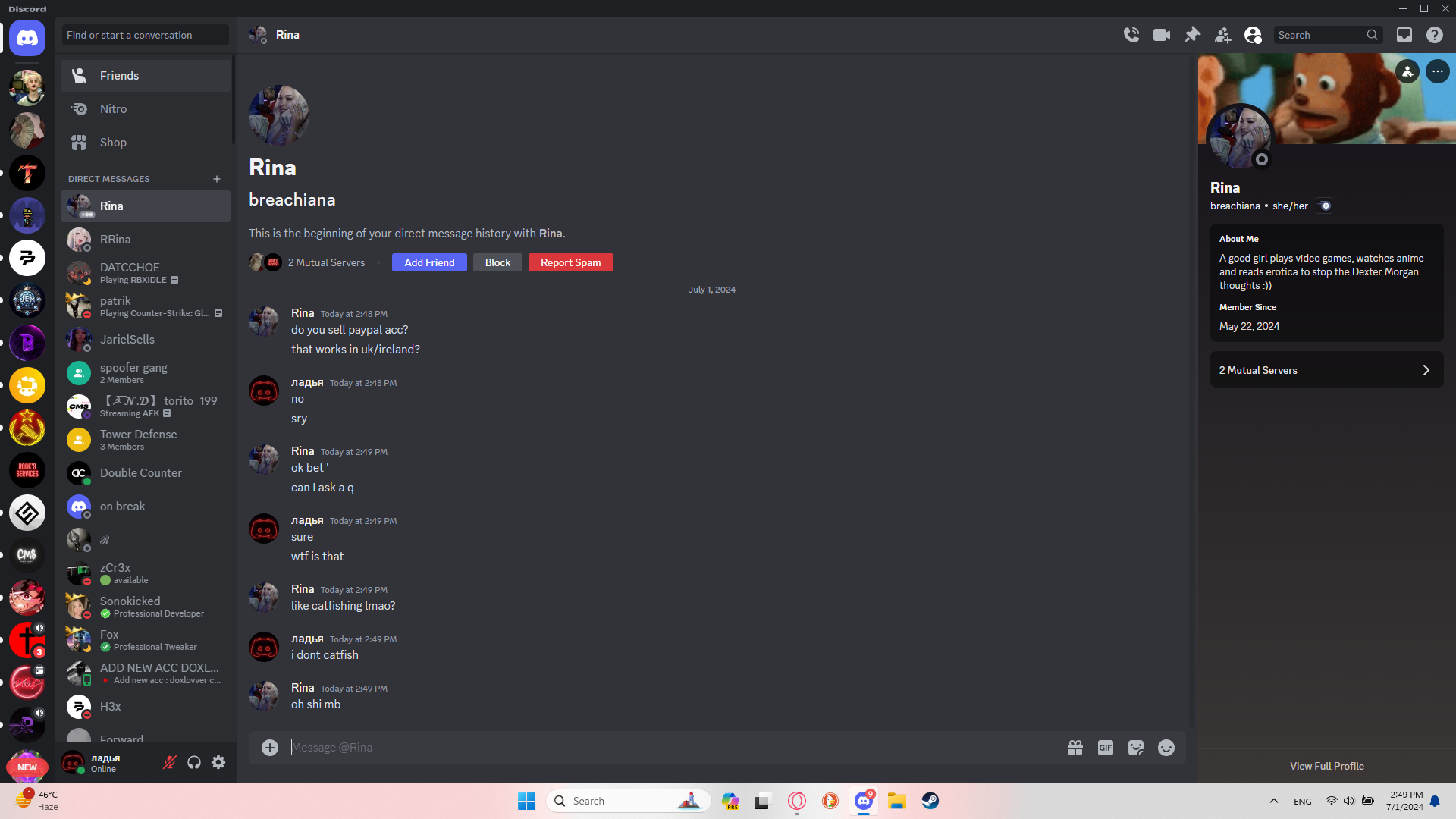Open the DM with RRina
The width and height of the screenshot is (1456, 819).
pyautogui.click(x=146, y=240)
